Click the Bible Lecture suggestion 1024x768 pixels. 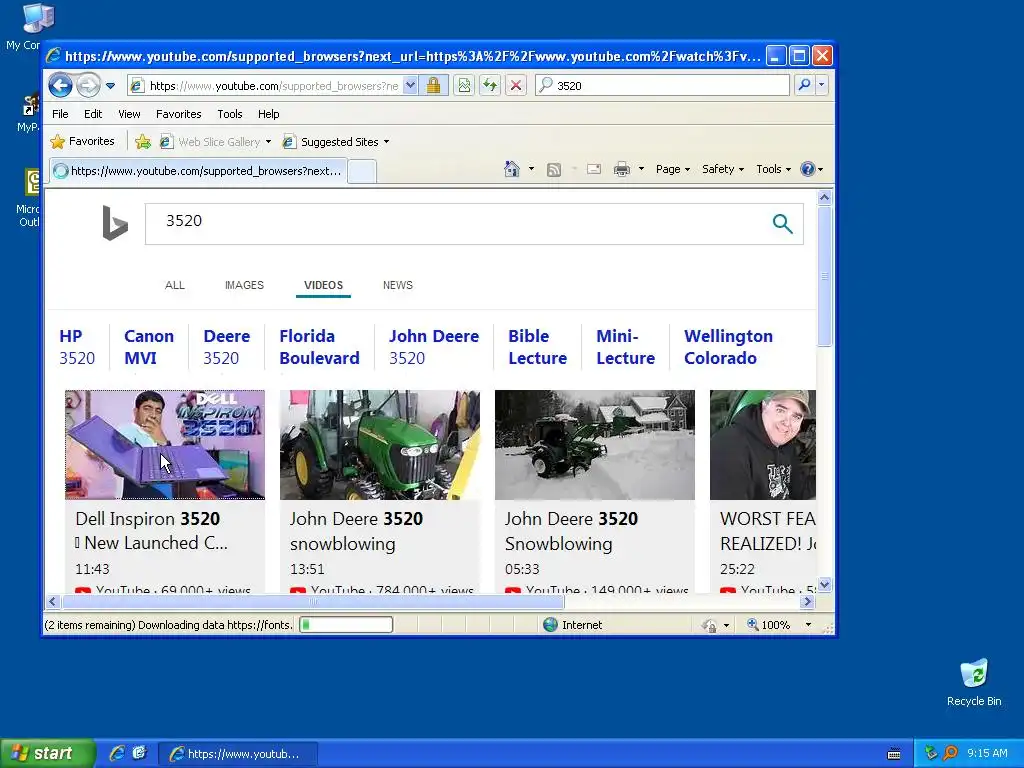click(537, 347)
